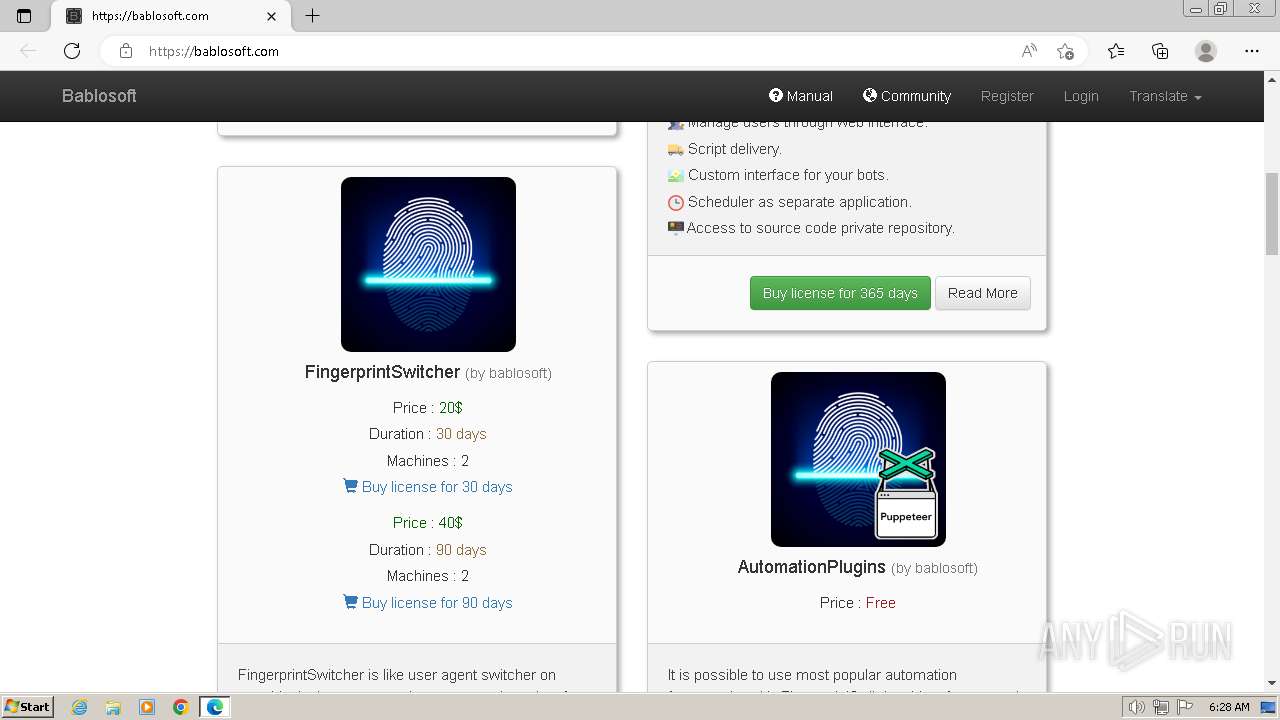Open Internet Explorer from taskbar
Image resolution: width=1280 pixels, height=720 pixels.
click(x=79, y=707)
